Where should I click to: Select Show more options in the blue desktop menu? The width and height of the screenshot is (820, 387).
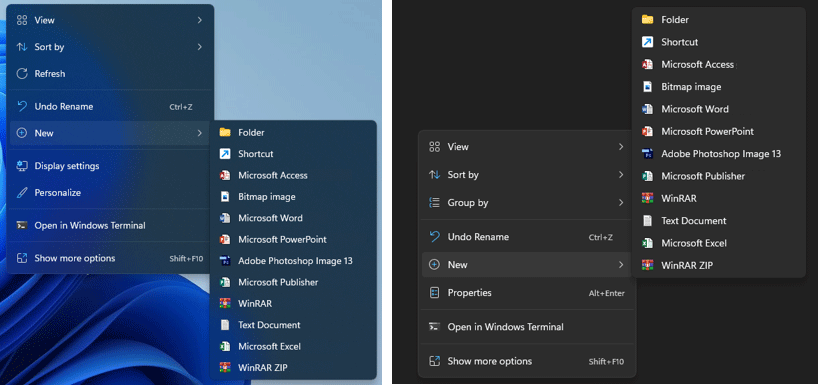(110, 258)
